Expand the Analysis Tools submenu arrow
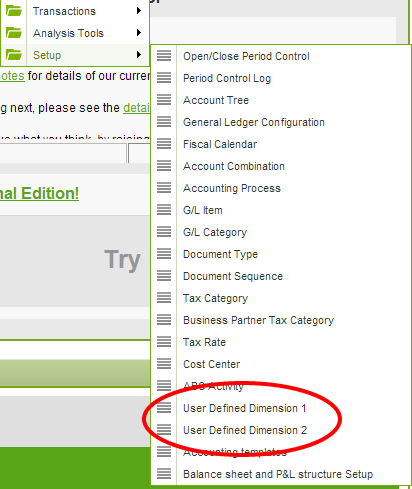 coord(139,33)
